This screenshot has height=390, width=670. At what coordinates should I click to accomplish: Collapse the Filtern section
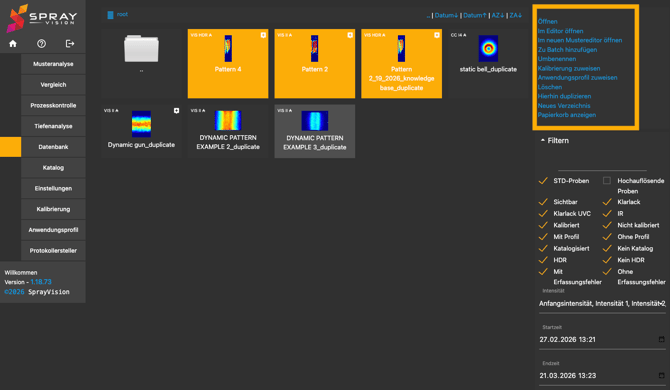pos(555,141)
